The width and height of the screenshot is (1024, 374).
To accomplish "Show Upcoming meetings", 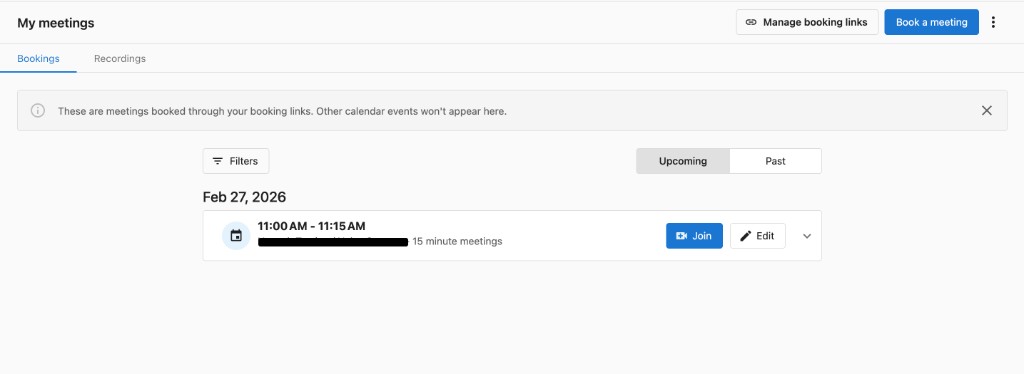I will pos(682,161).
